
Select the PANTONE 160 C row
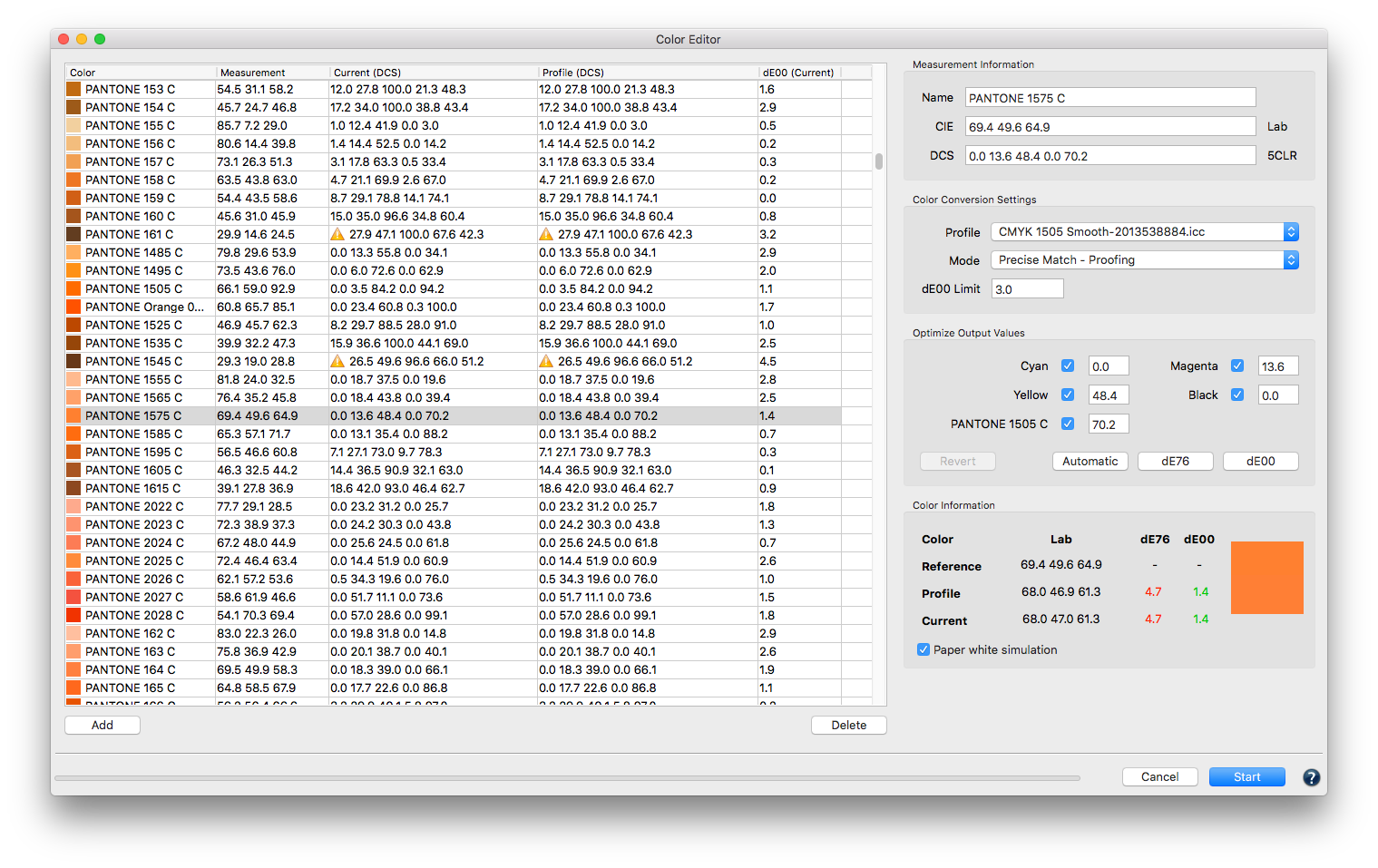(x=454, y=216)
